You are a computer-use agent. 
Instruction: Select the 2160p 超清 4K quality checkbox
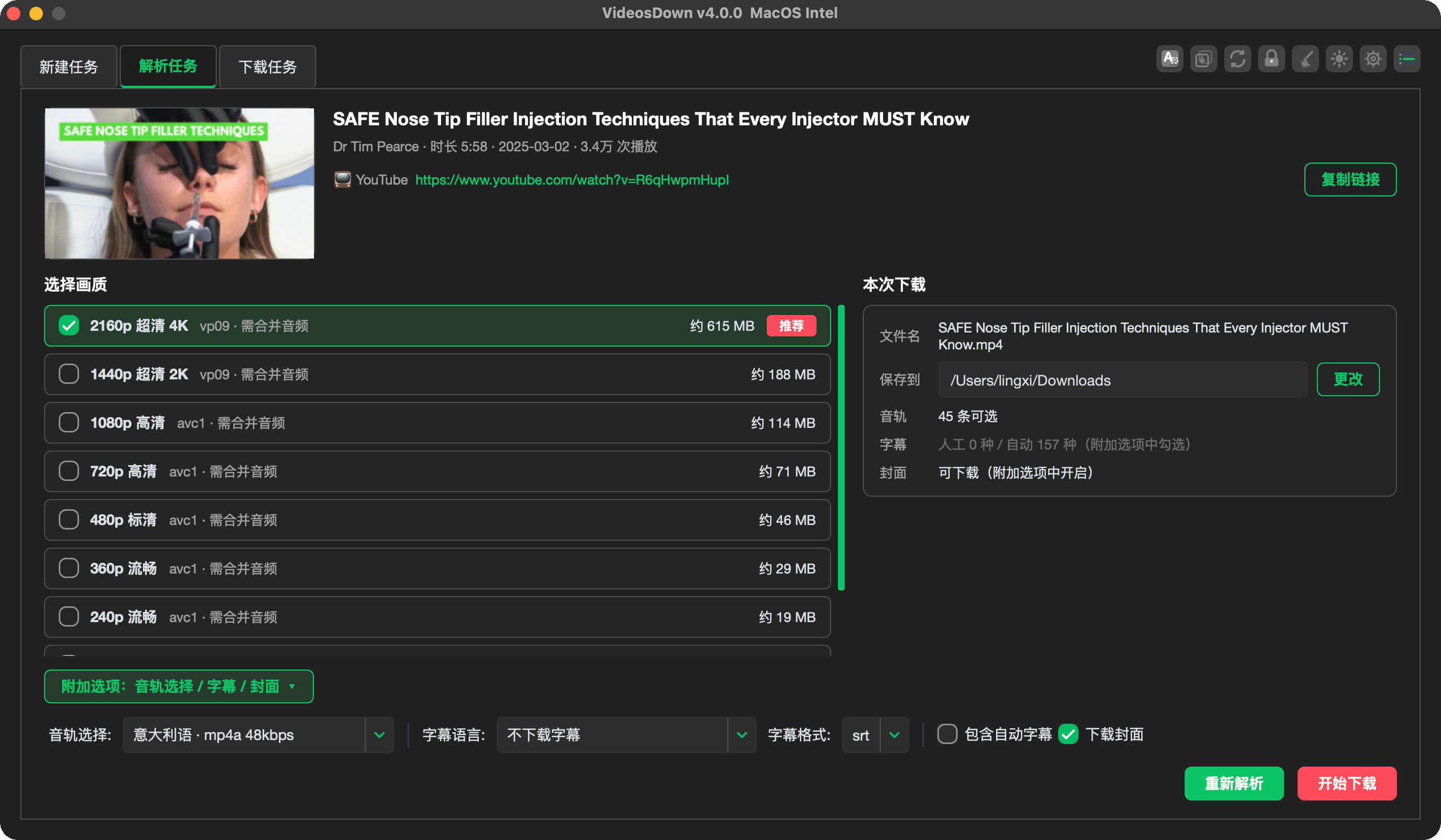click(x=69, y=326)
